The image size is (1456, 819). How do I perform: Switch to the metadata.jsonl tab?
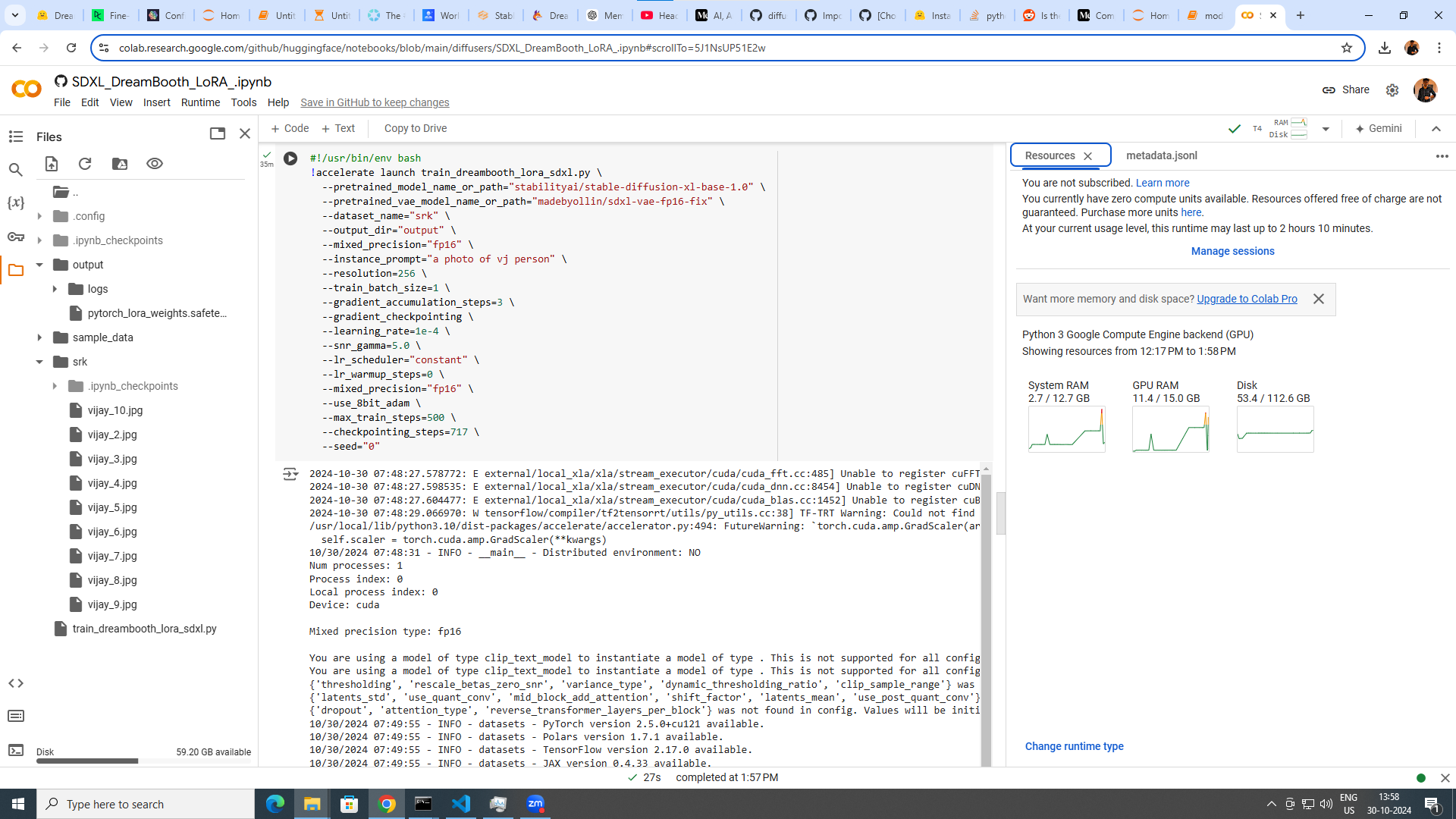click(x=1161, y=155)
